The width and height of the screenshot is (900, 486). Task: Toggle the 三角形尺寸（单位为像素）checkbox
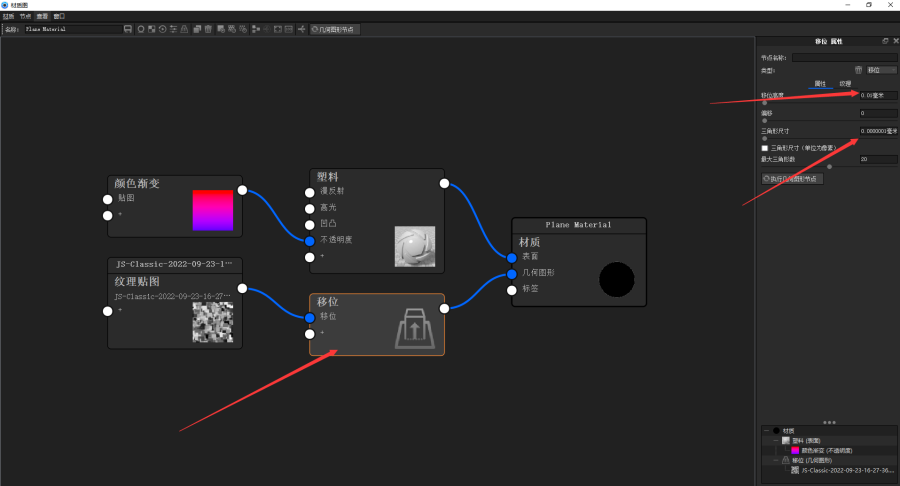coord(765,148)
